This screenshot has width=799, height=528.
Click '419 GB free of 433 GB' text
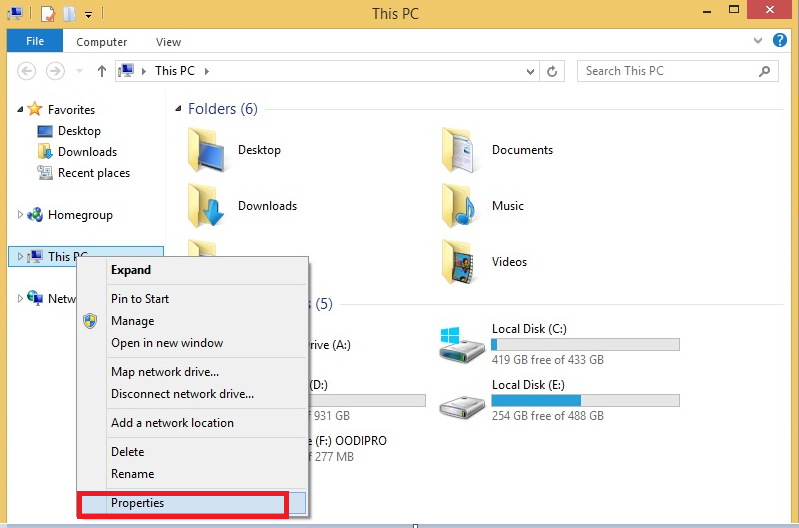coord(548,360)
